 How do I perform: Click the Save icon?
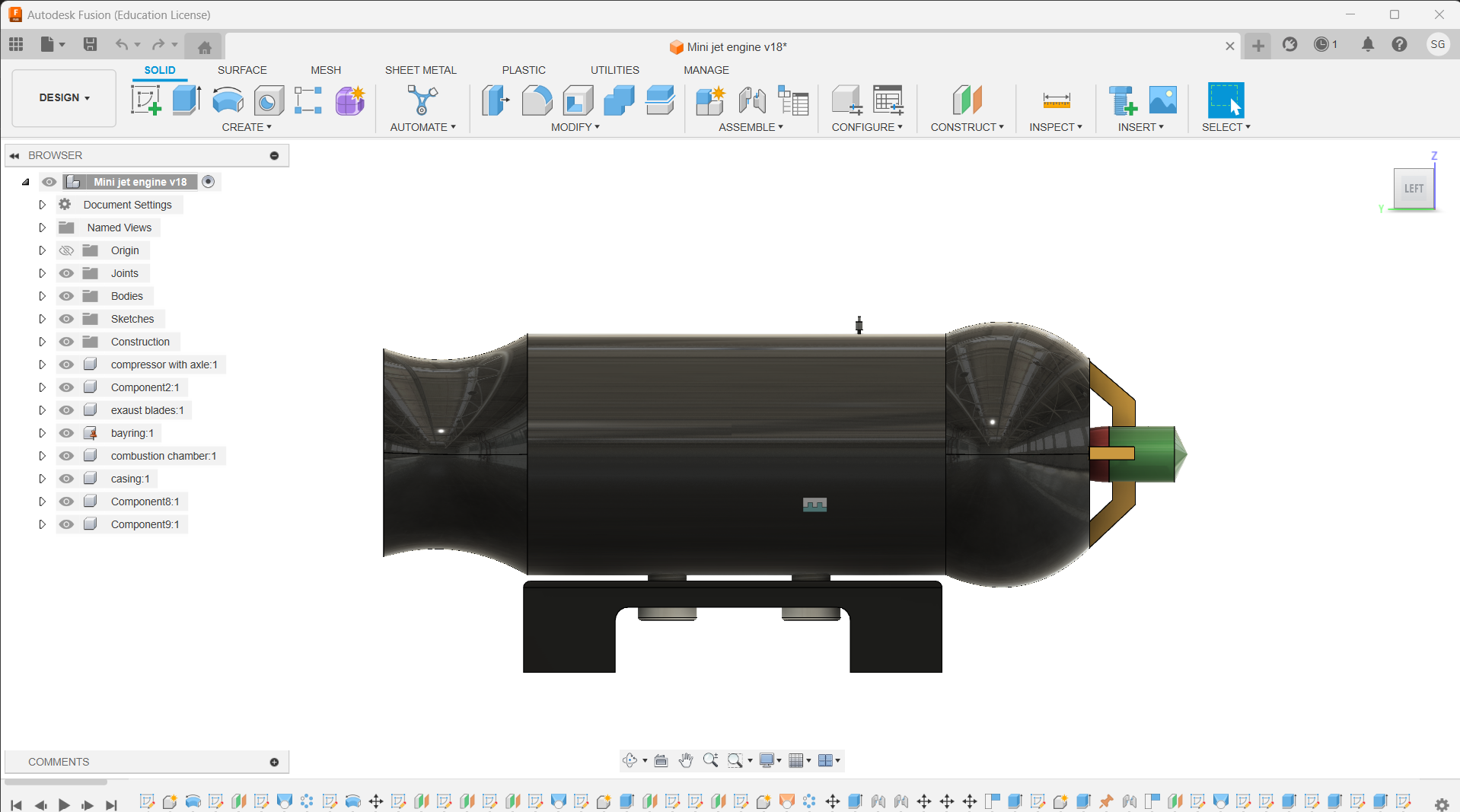coord(90,44)
